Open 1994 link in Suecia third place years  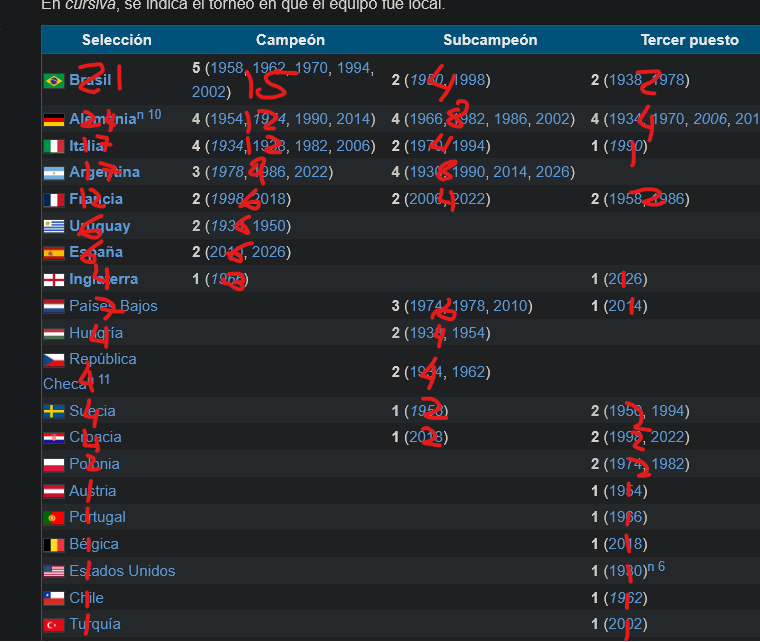click(x=667, y=411)
